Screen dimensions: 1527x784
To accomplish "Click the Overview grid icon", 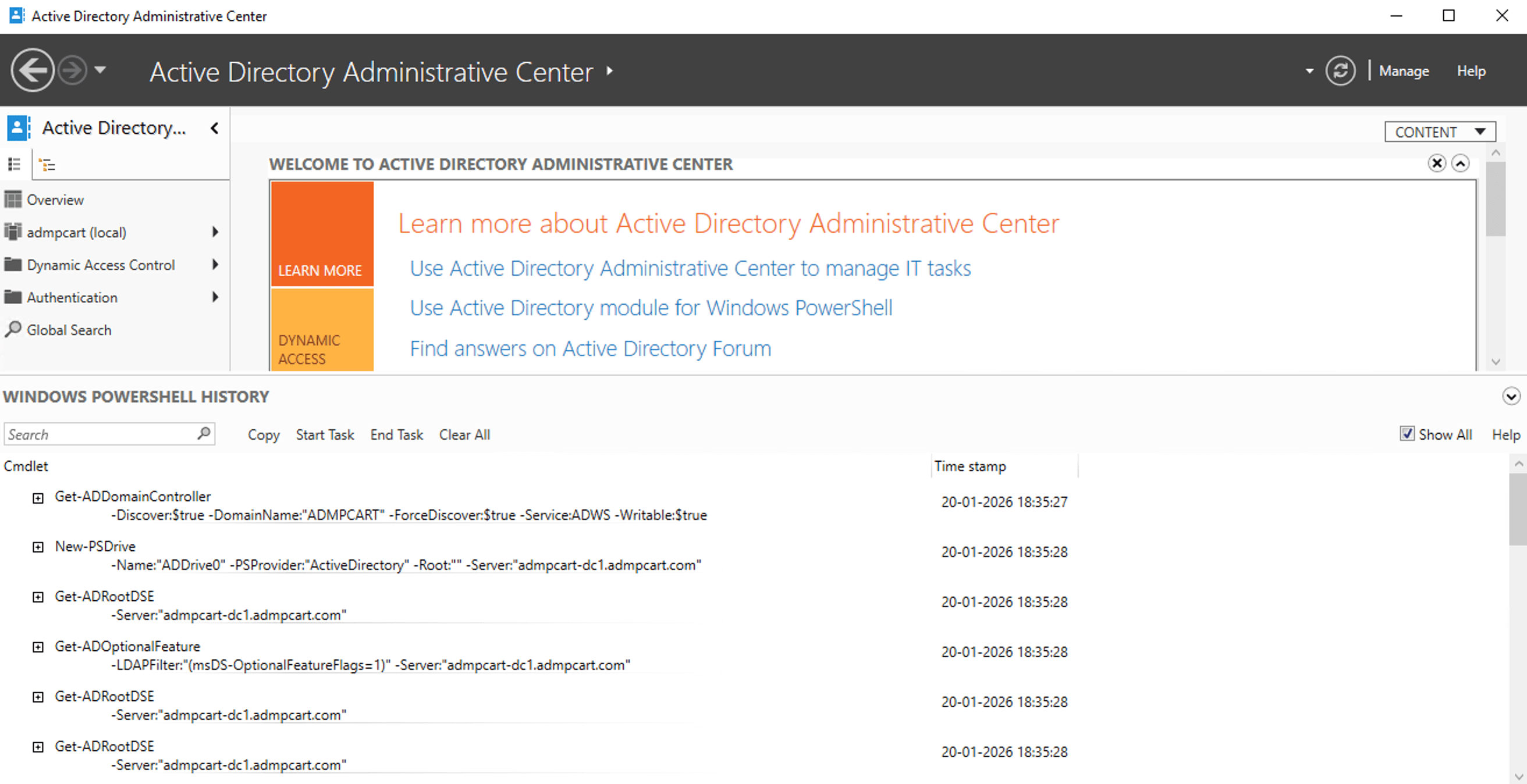I will (12, 199).
